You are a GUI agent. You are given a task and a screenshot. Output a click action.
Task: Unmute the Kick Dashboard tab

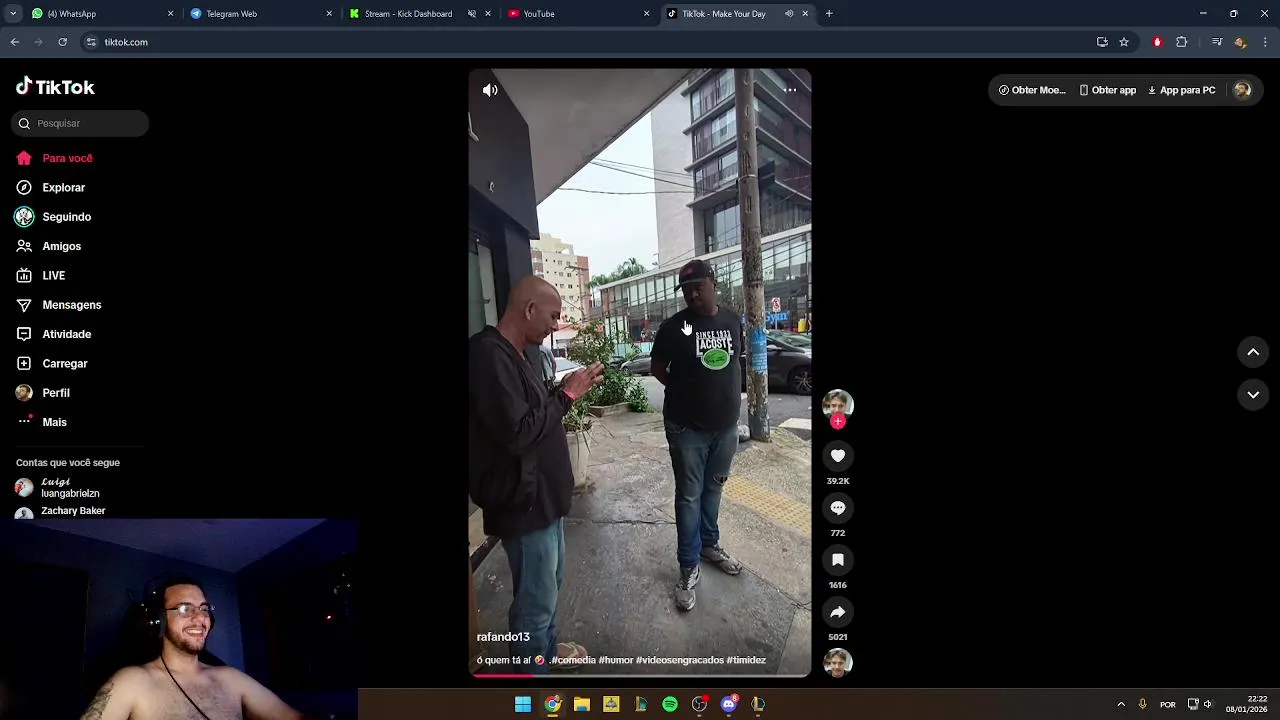click(472, 14)
